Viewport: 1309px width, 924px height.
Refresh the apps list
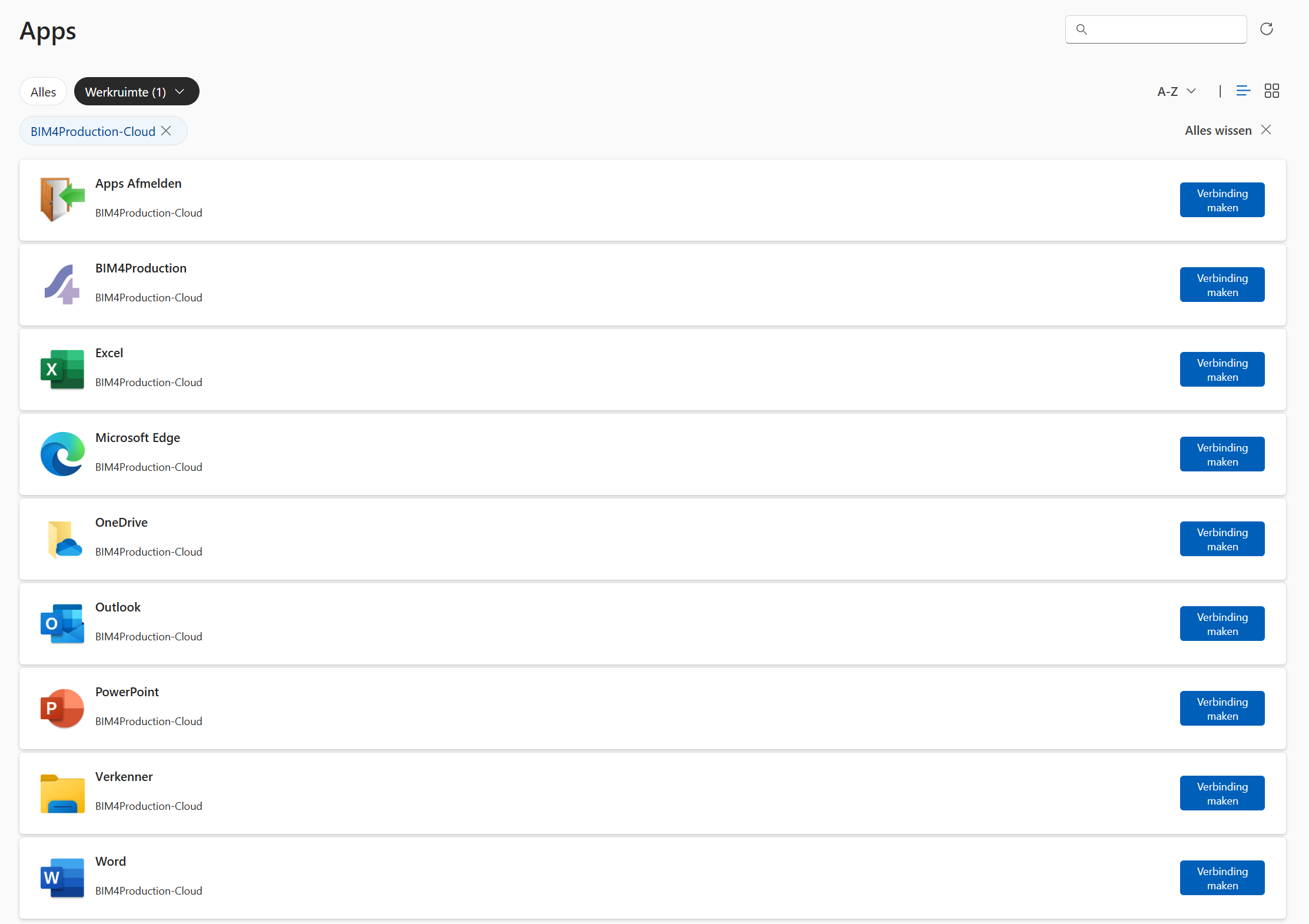pos(1267,29)
